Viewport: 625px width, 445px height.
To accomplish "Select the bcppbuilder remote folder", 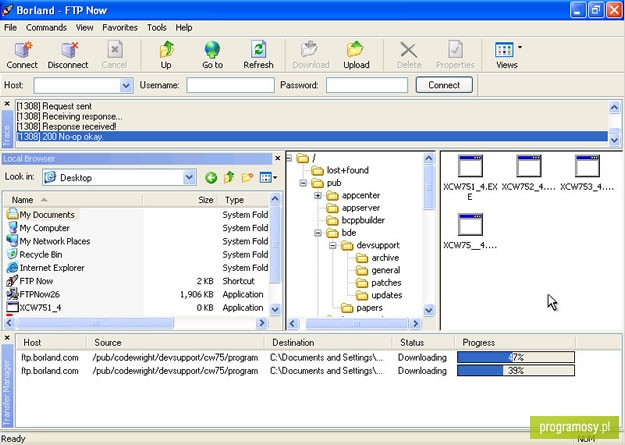I will [x=356, y=220].
